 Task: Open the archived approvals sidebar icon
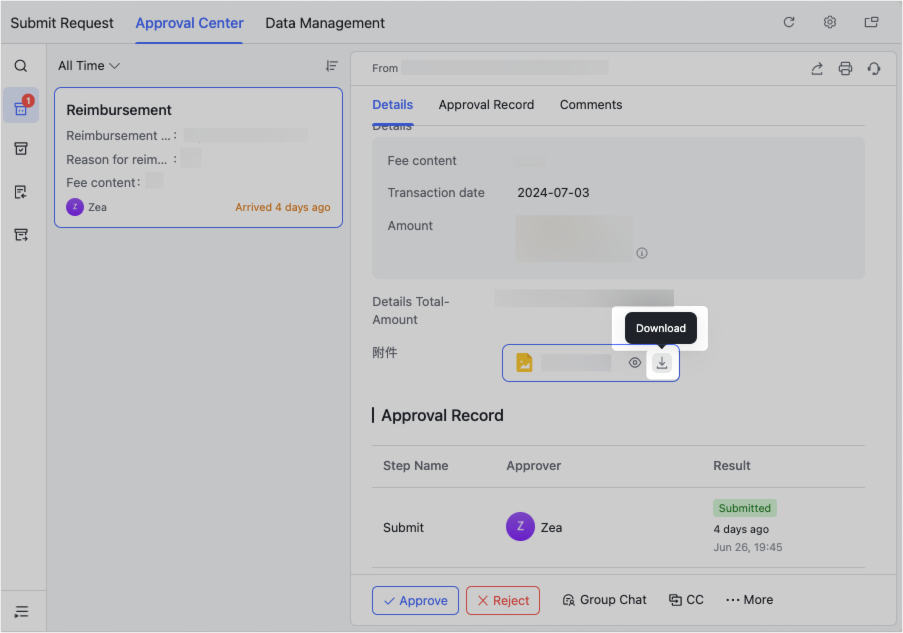21,149
